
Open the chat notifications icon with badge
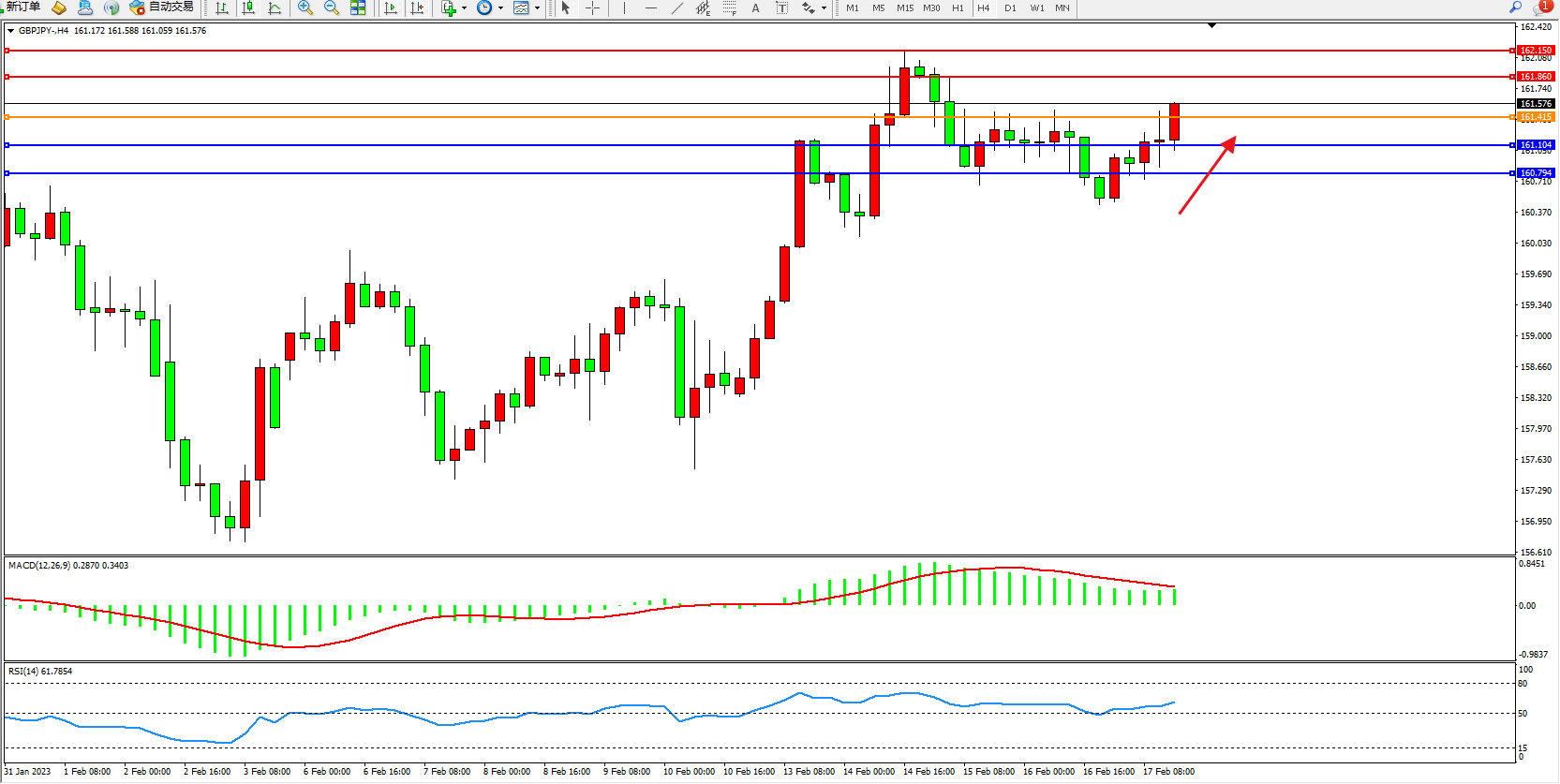pyautogui.click(x=1541, y=7)
